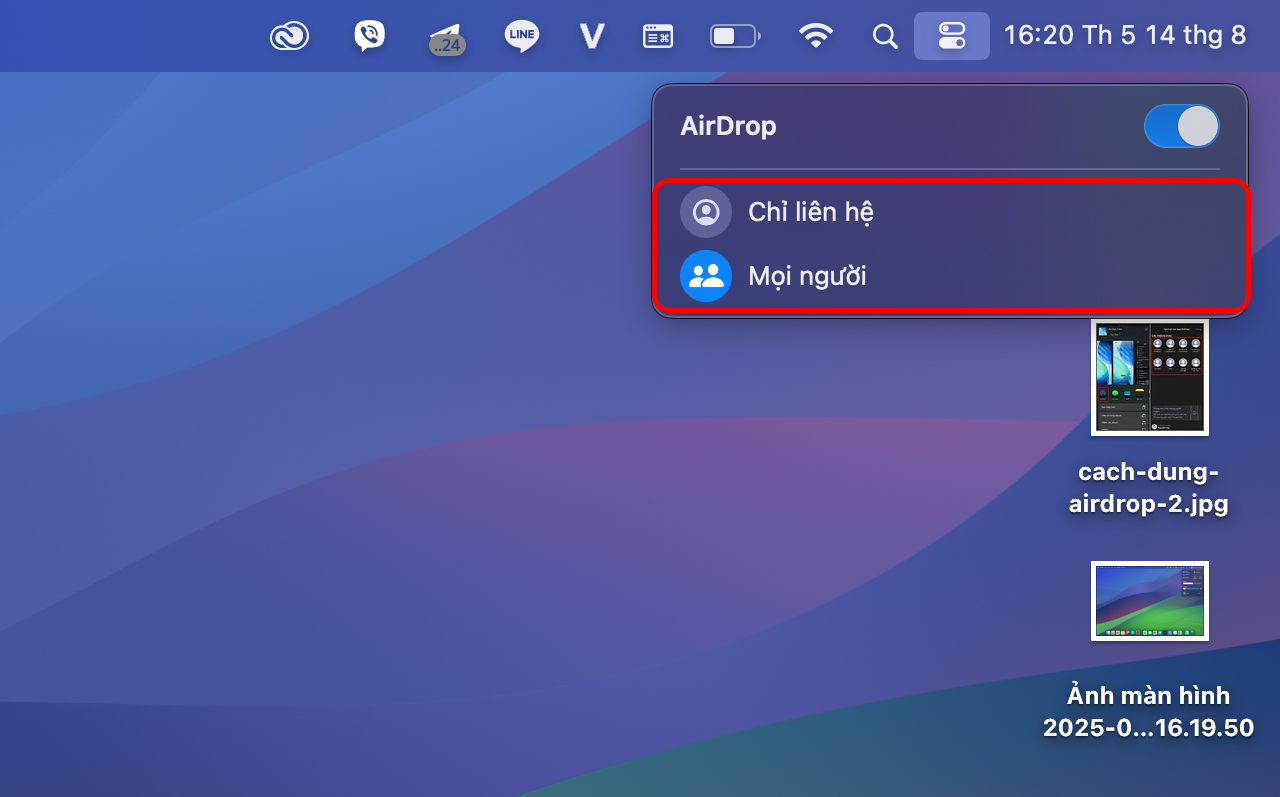
Task: Click the Viber icon in the menu bar
Action: tap(369, 36)
